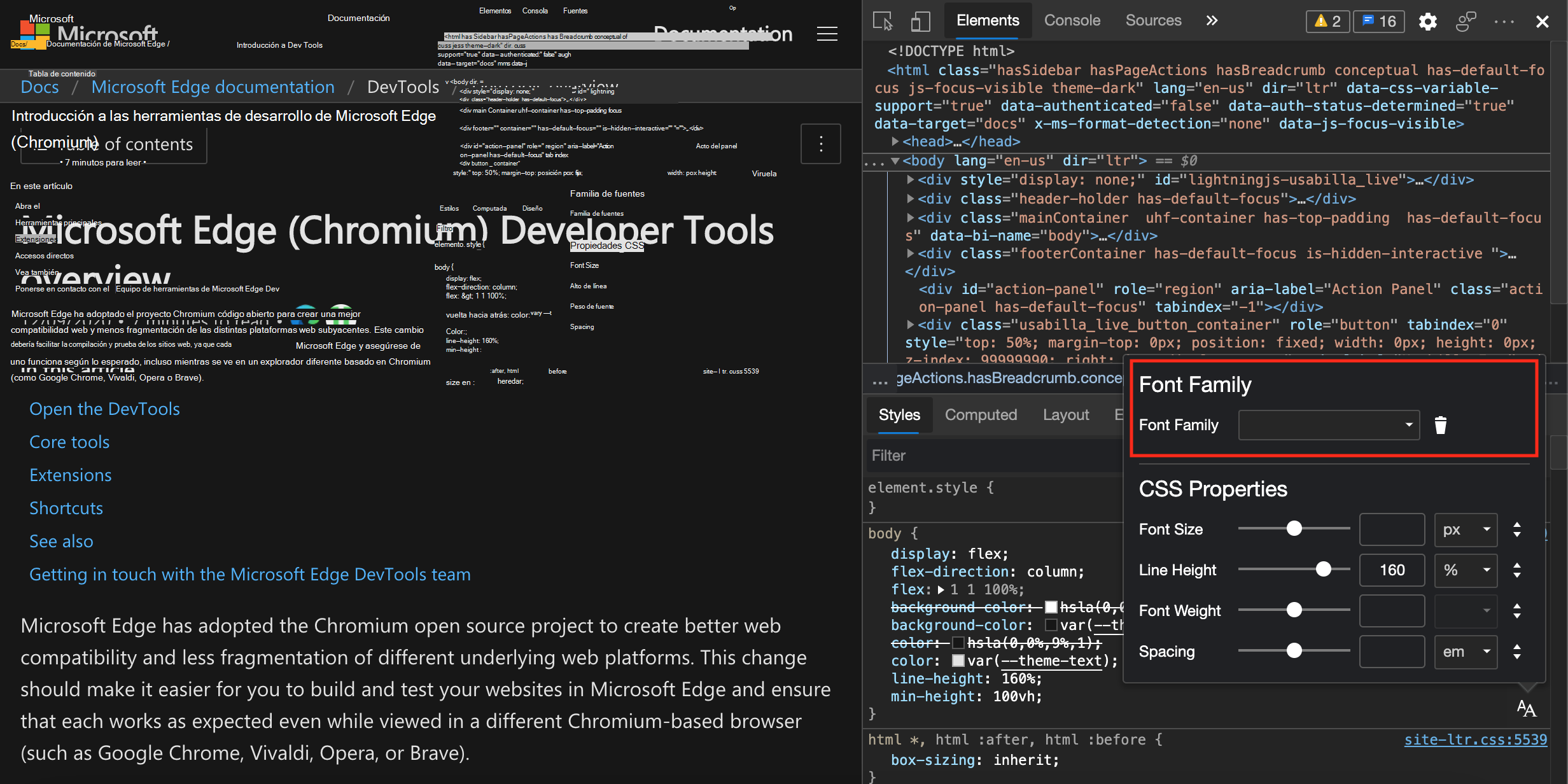Open the site-ltr.css:5539 source link
This screenshot has width=1568, height=784.
[1475, 739]
